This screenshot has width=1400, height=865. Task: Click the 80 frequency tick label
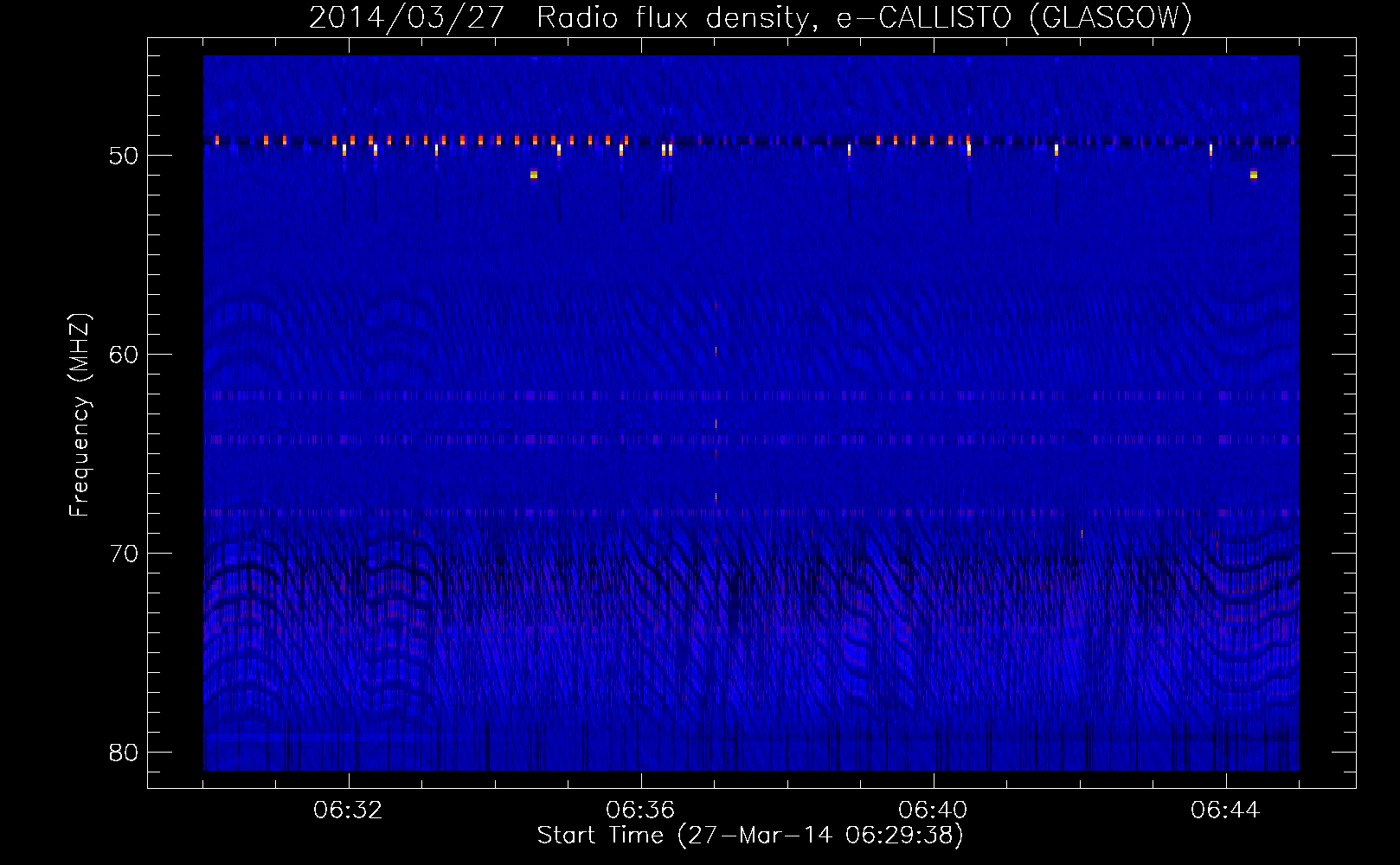pyautogui.click(x=124, y=753)
